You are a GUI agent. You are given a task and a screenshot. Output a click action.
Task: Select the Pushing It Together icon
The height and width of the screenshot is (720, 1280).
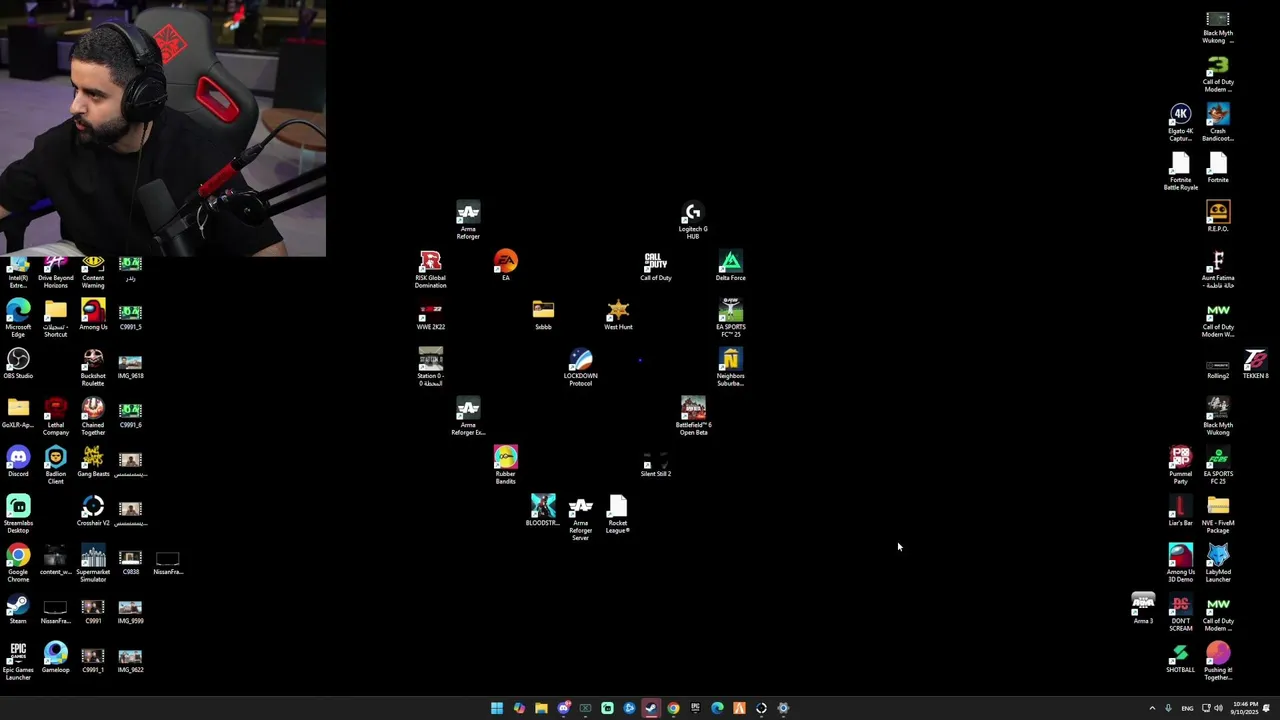(1218, 661)
